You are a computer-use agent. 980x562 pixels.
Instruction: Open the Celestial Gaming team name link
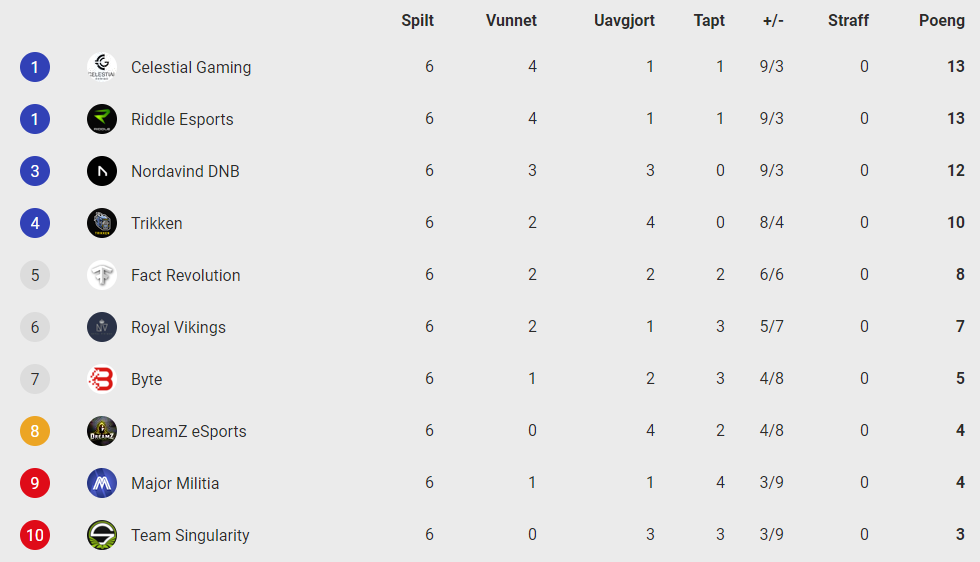pos(191,67)
